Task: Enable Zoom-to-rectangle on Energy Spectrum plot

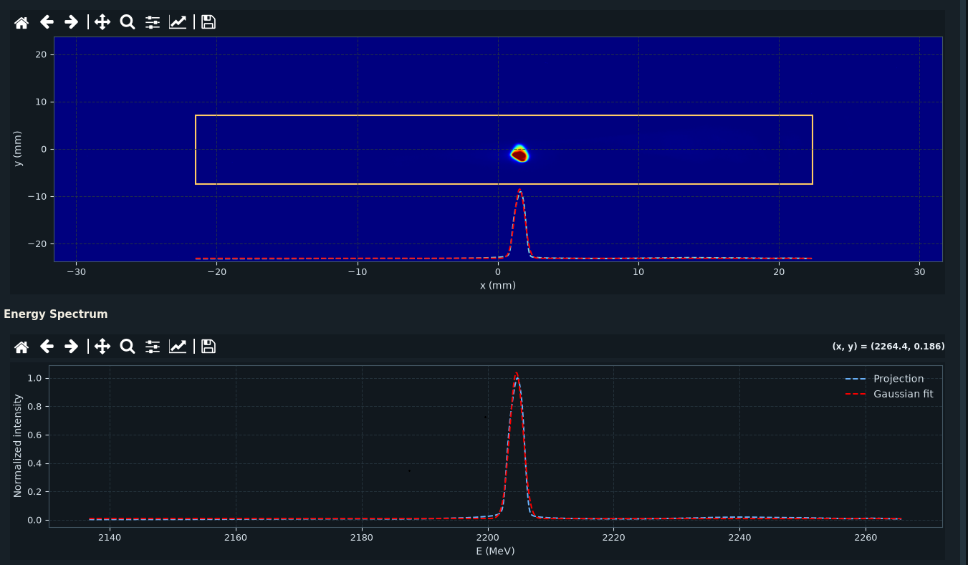Action: coord(127,346)
